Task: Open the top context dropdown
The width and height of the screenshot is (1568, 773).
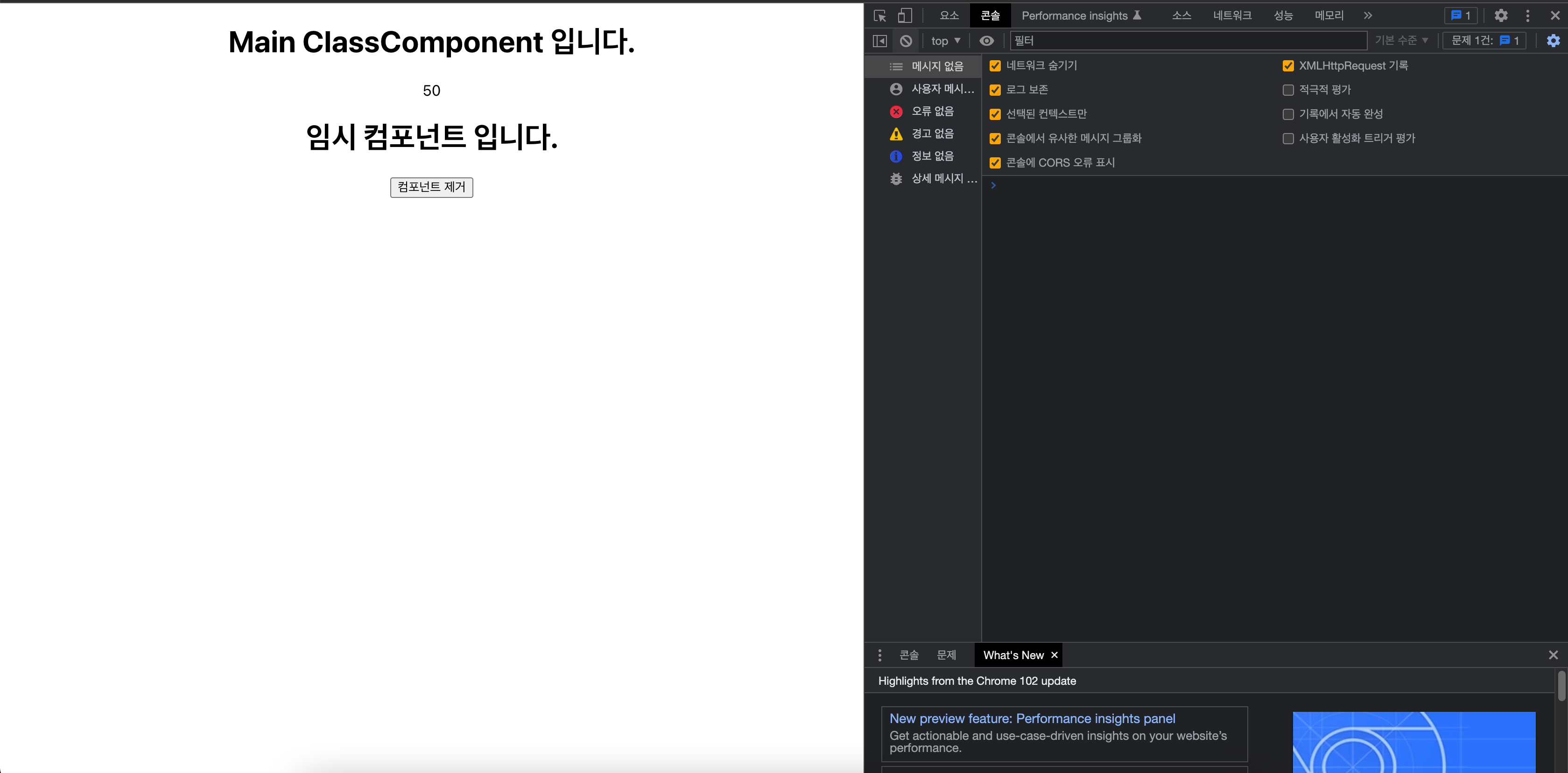Action: [945, 41]
